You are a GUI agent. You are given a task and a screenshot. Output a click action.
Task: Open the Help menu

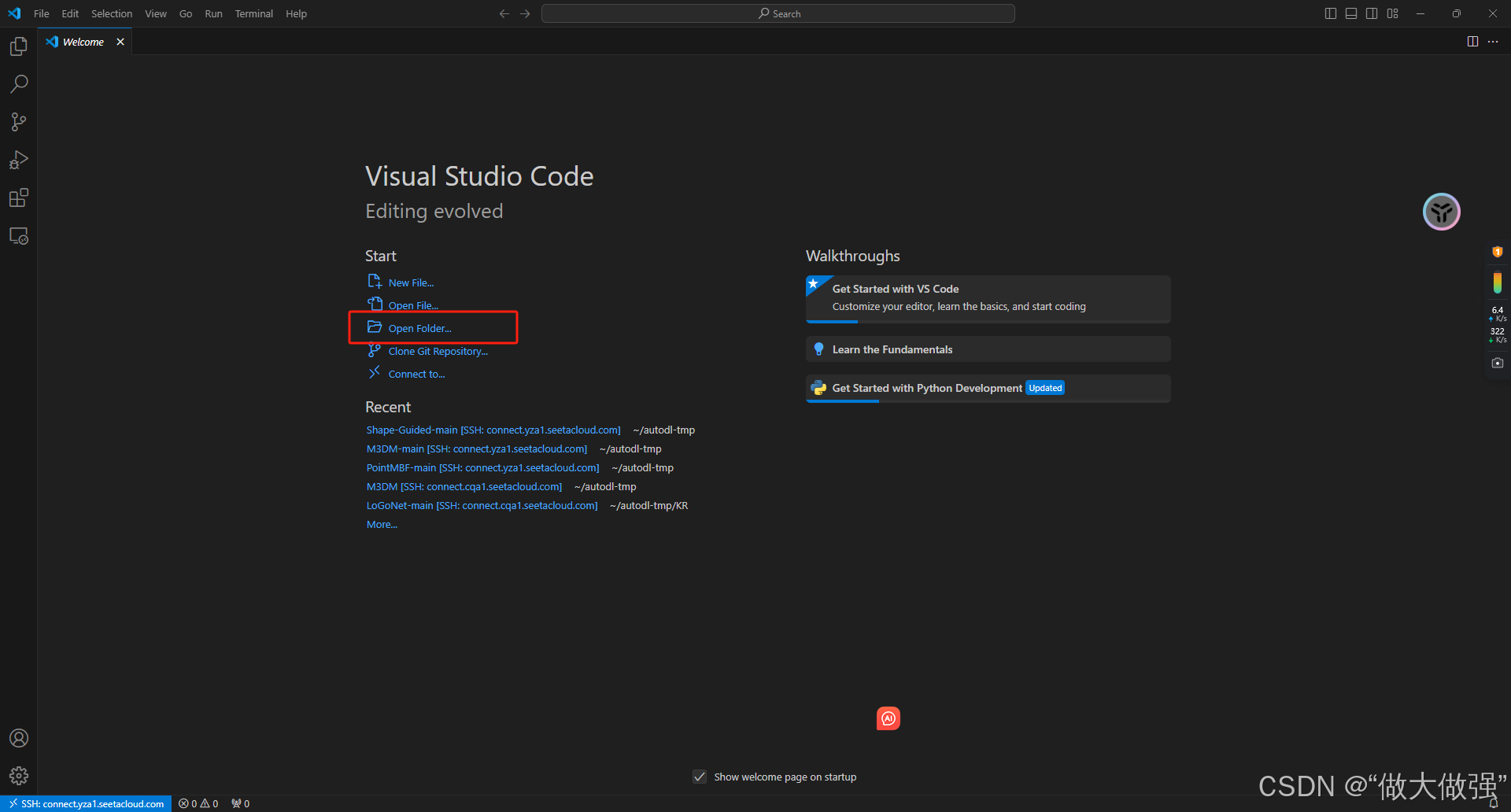[x=296, y=13]
